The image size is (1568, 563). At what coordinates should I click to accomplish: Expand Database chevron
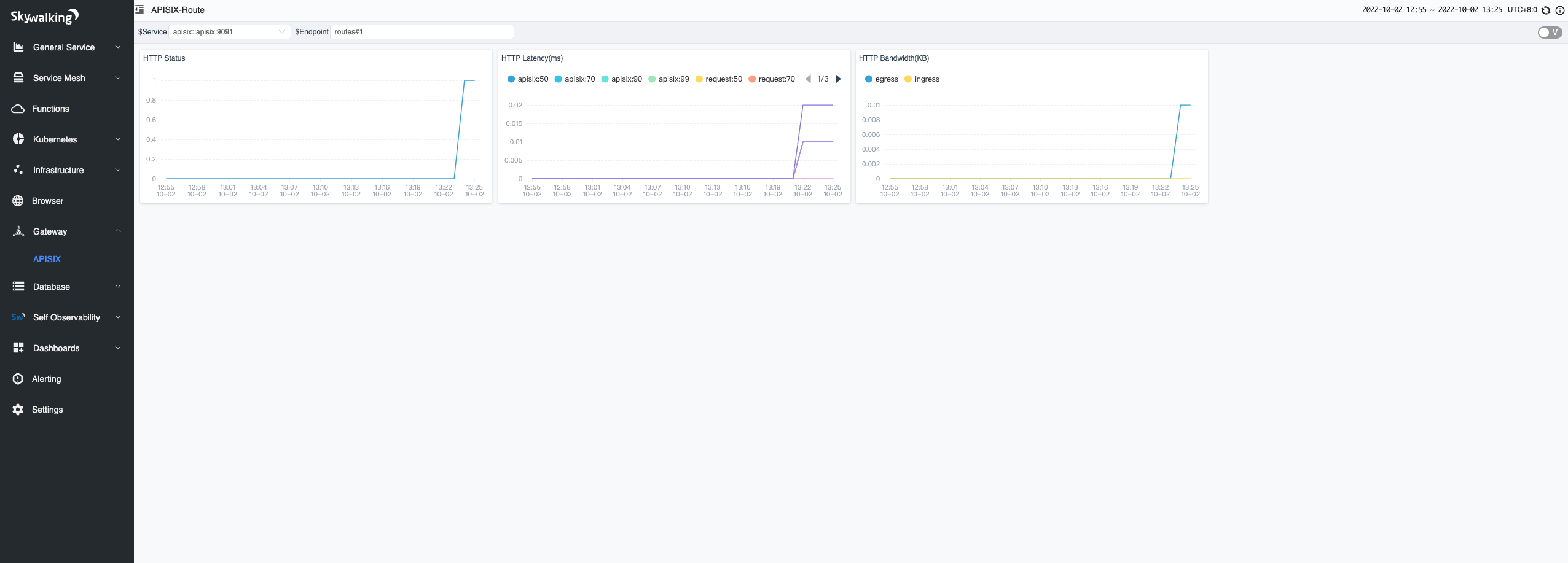pos(118,287)
